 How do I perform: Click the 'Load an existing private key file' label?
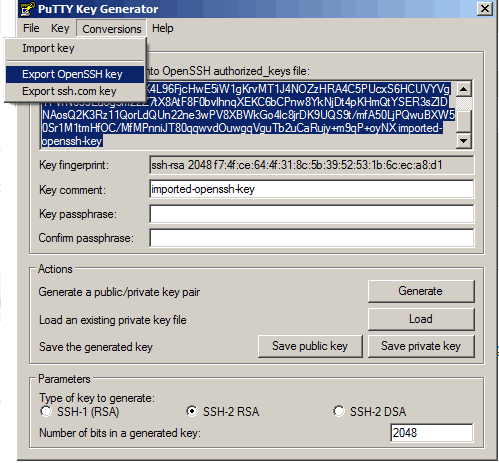click(112, 320)
